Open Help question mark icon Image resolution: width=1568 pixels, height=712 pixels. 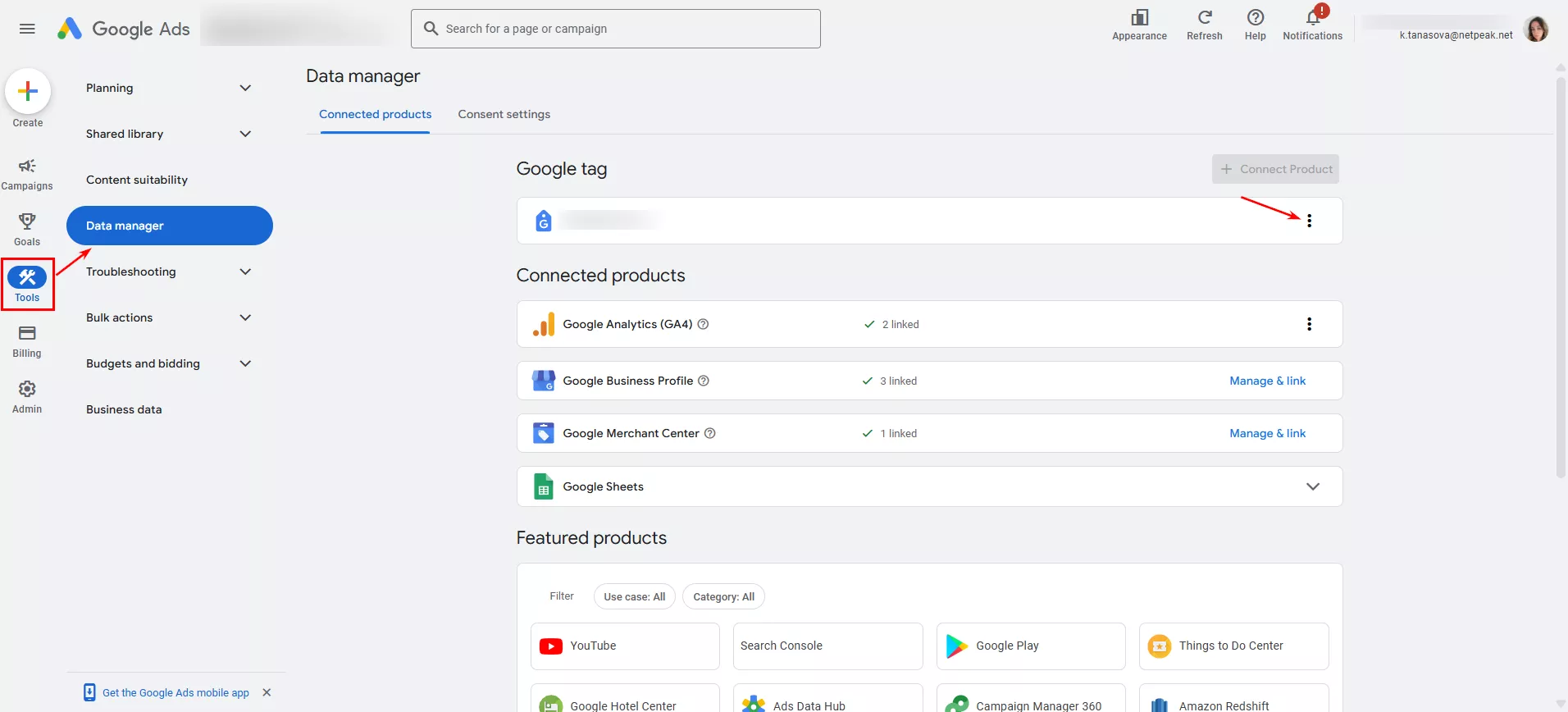click(1255, 17)
